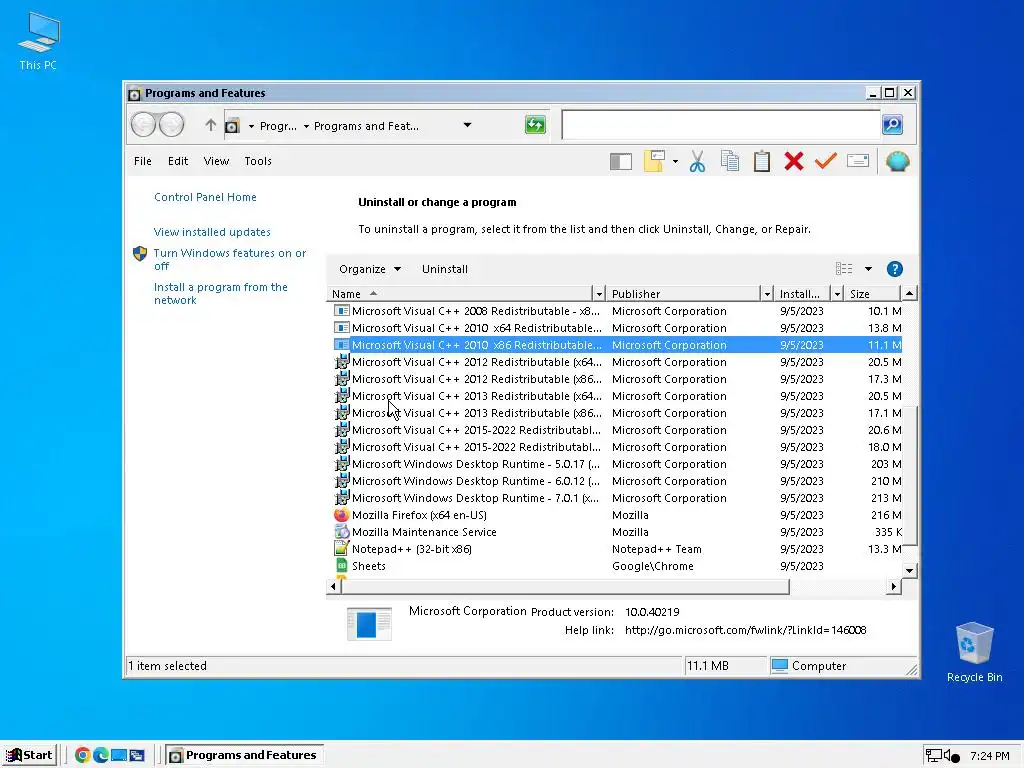
Task: Open the Edit menu
Action: click(178, 161)
